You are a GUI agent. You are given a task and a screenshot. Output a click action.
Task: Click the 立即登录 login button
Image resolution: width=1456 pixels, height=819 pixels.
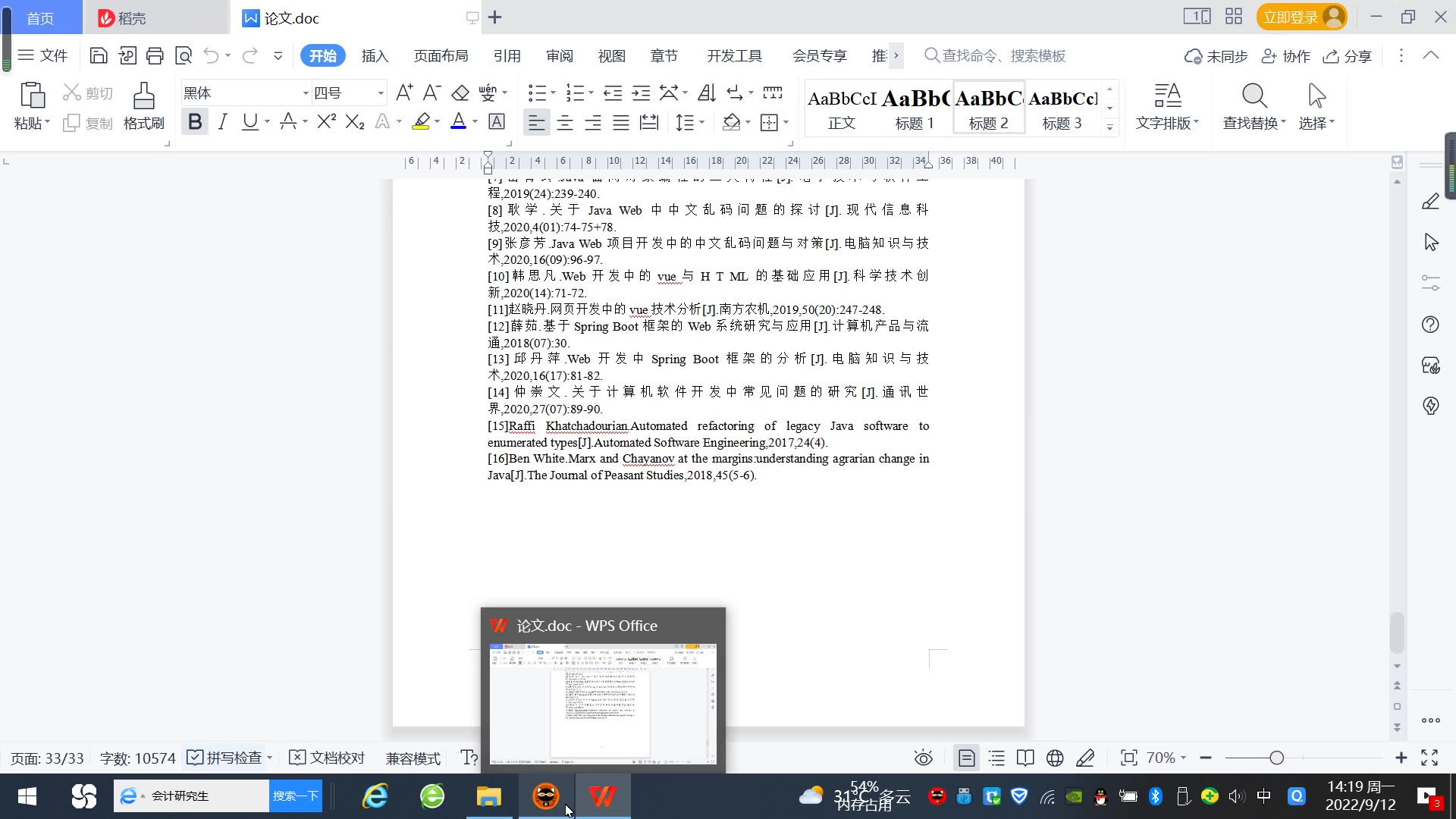pos(1290,17)
